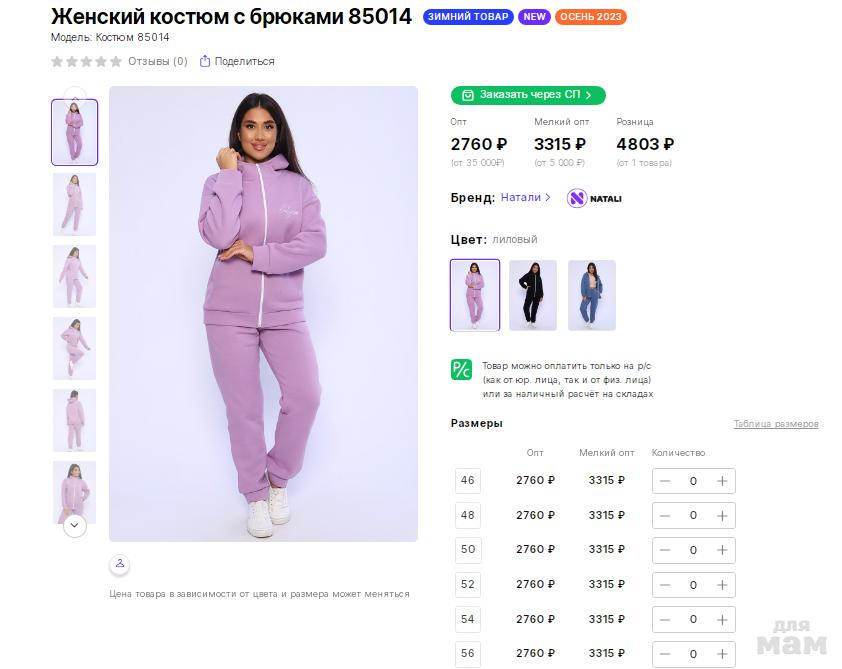842x669 pixels.
Task: Click the size 50 label box
Action: (x=468, y=549)
